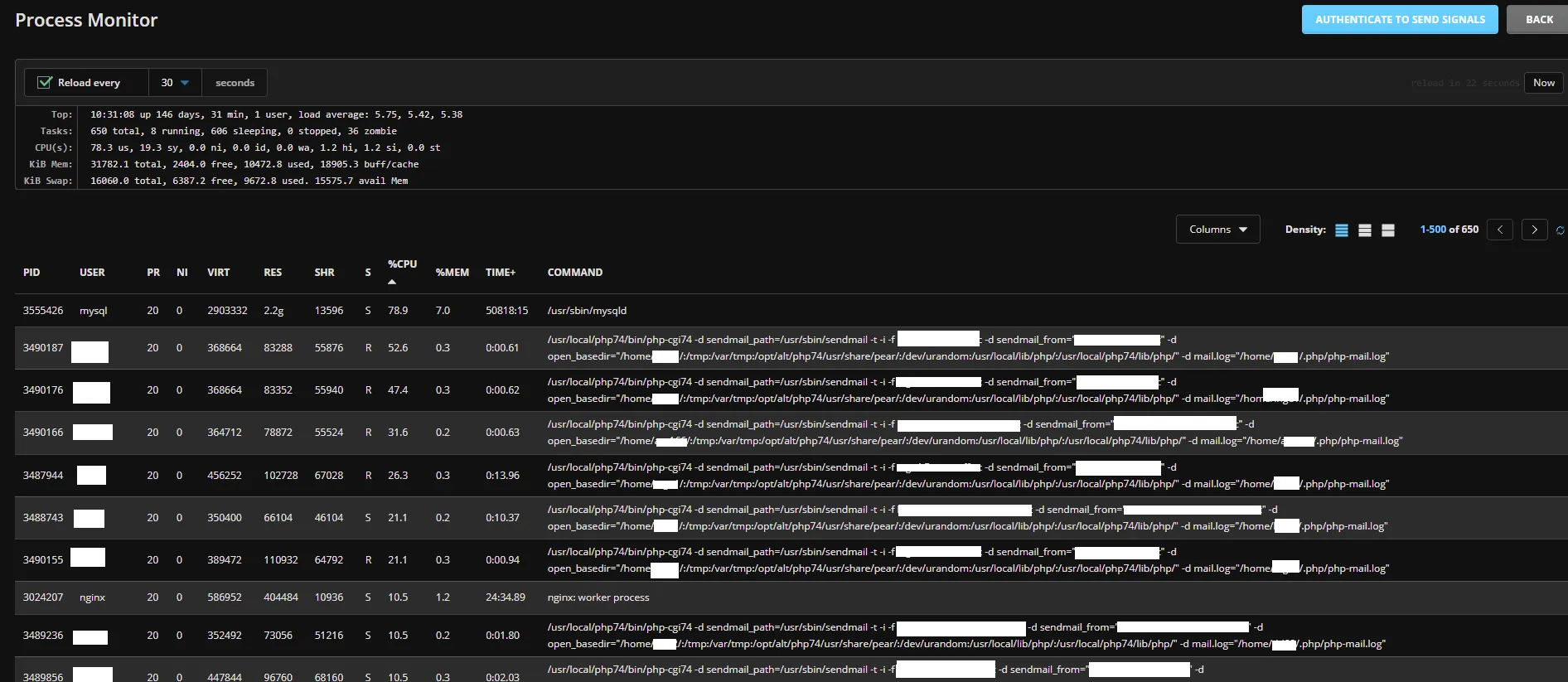Click the /usr/sbin/mysqld command

click(587, 311)
